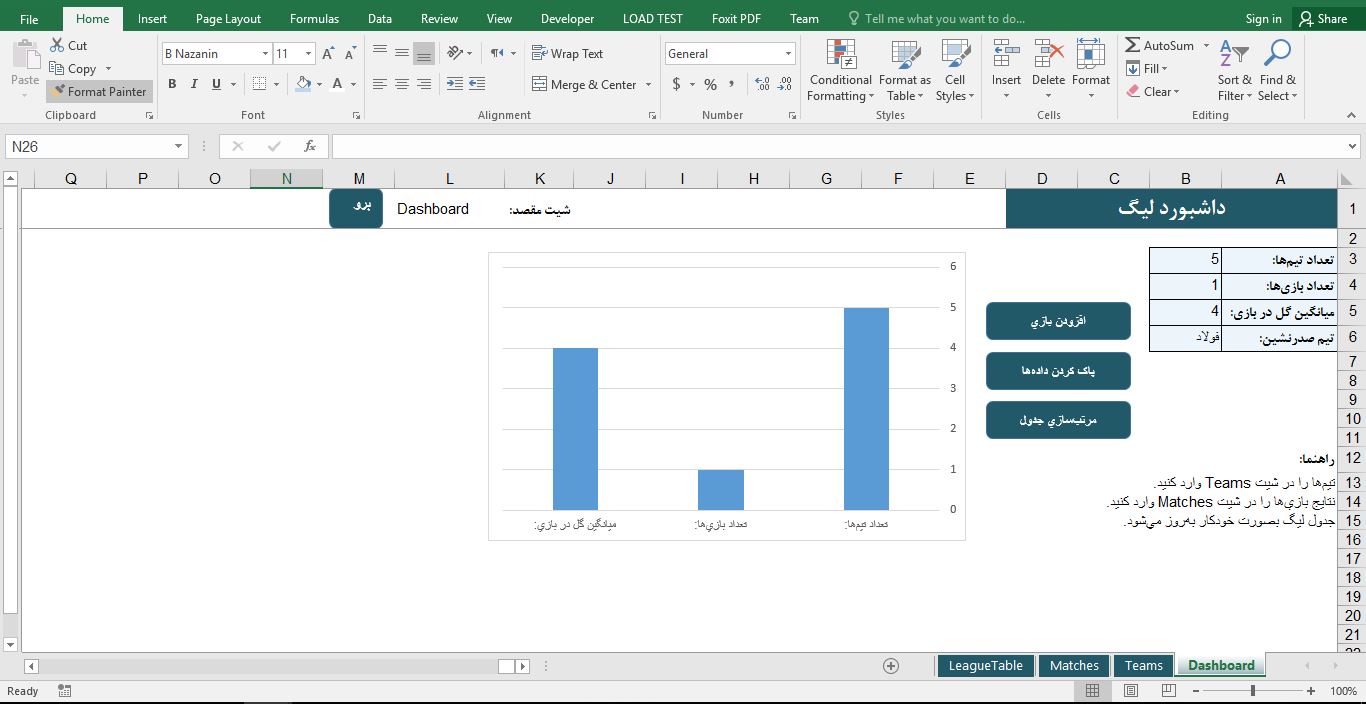
Task: Apply Align Left to the cell
Action: click(x=380, y=84)
